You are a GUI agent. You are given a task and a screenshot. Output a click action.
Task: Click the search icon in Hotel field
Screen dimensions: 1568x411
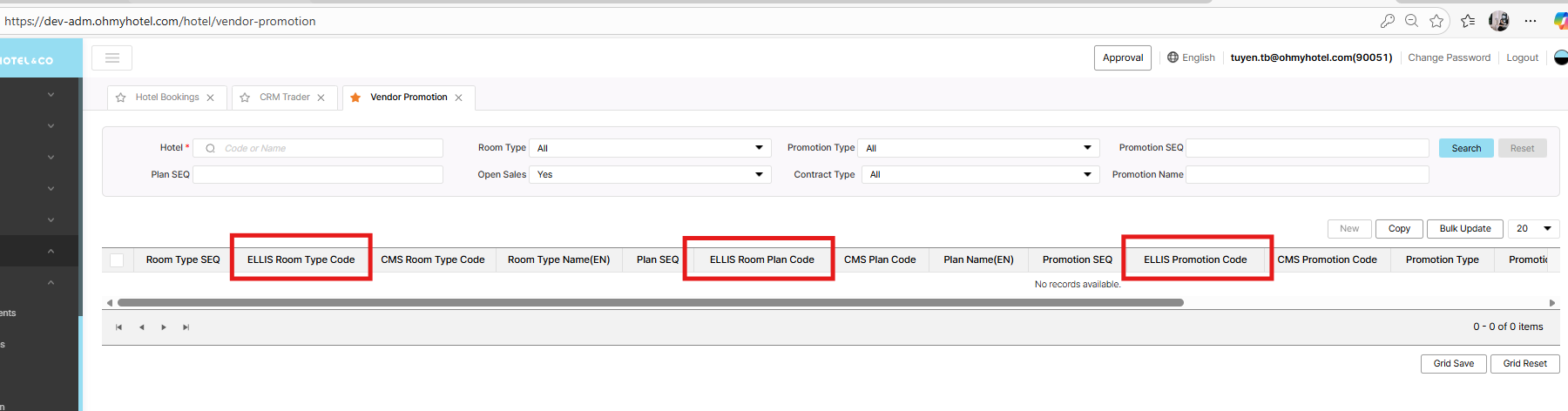pos(210,148)
